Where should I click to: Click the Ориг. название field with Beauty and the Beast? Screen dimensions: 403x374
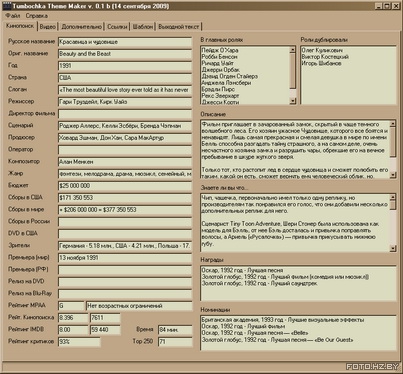click(125, 54)
